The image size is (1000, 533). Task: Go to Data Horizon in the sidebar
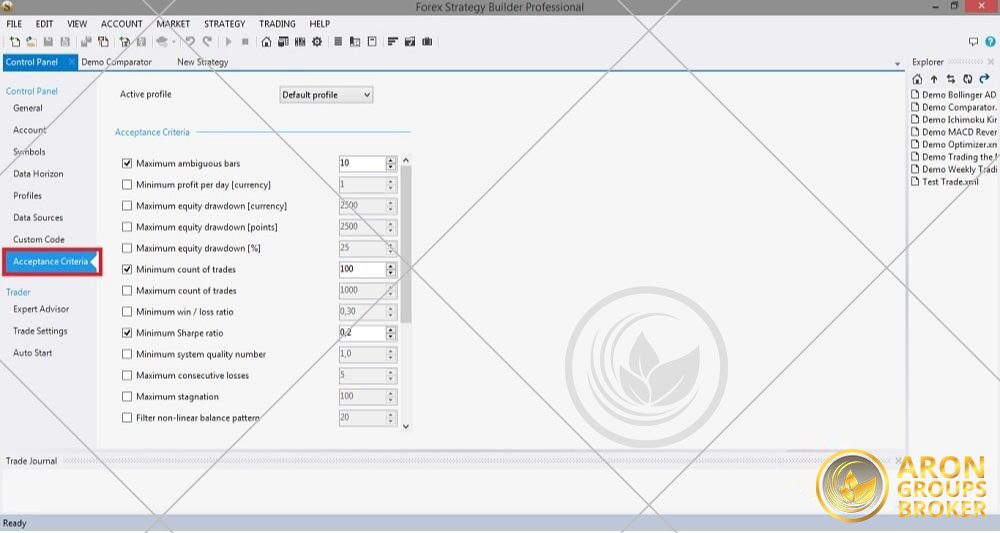coord(38,174)
